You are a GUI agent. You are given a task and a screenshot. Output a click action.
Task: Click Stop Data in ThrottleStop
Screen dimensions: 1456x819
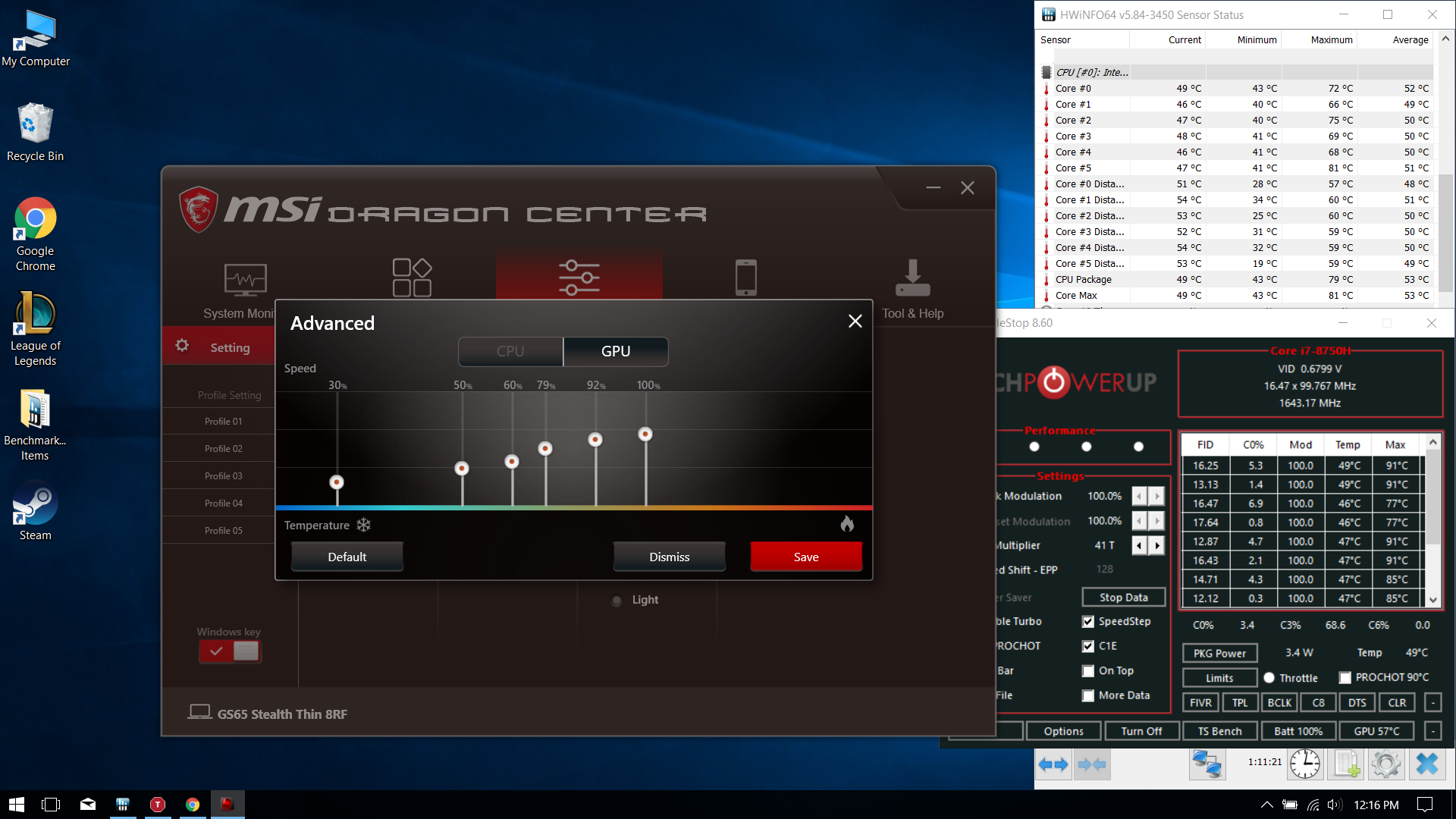[x=1124, y=598]
